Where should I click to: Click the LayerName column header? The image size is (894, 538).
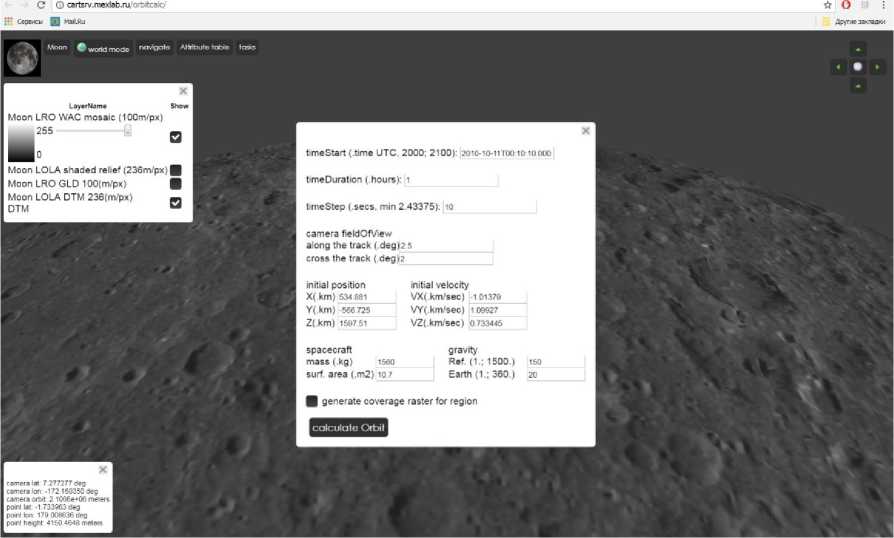88,106
